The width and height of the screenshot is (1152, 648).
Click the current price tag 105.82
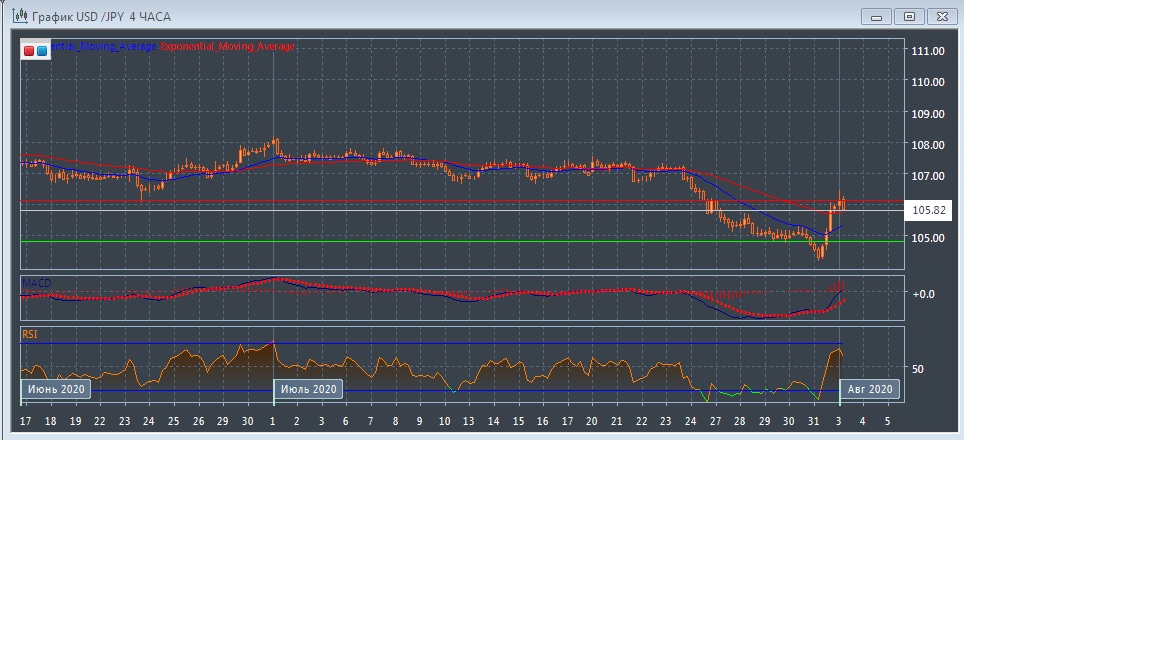tap(929, 211)
